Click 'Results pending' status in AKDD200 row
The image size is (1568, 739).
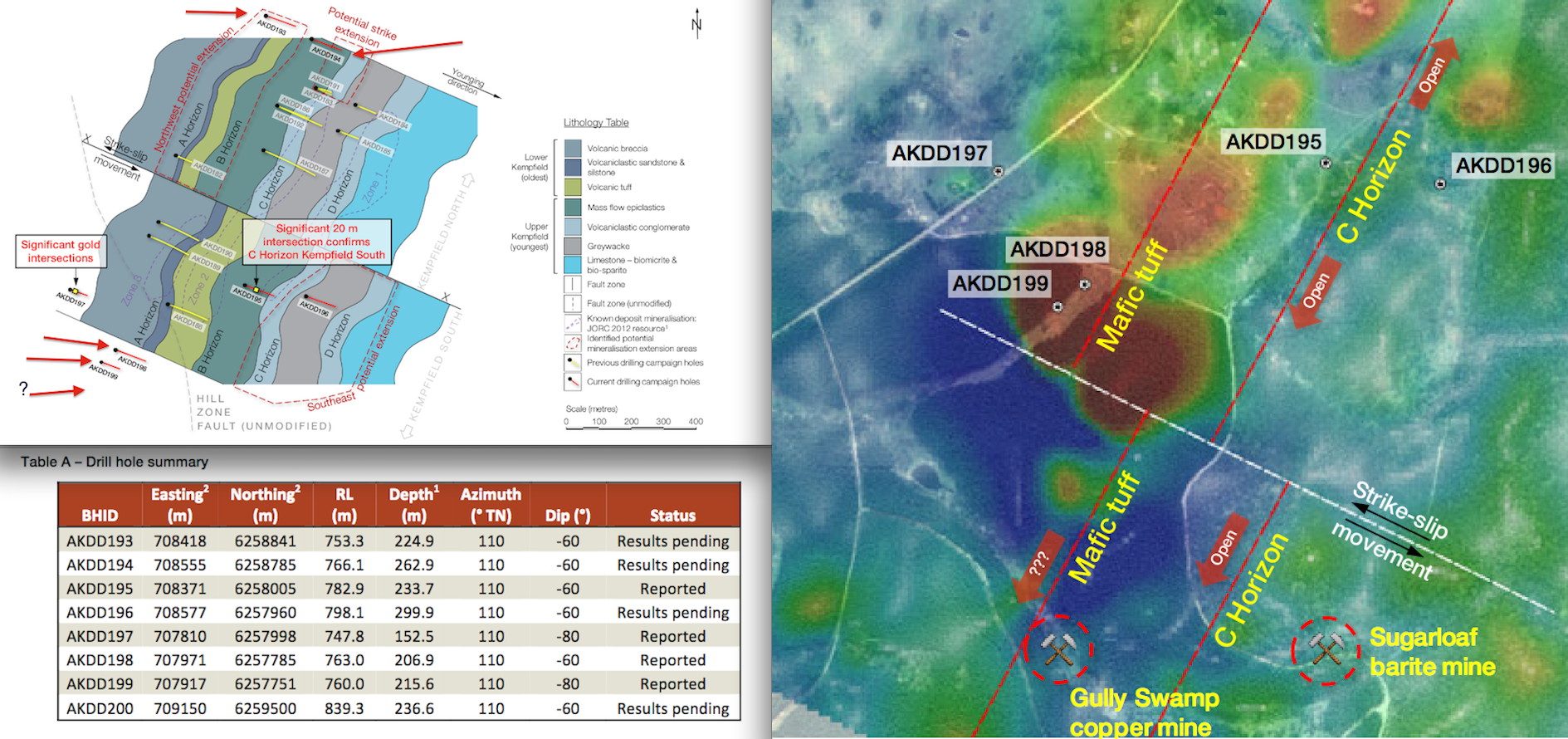coord(672,709)
